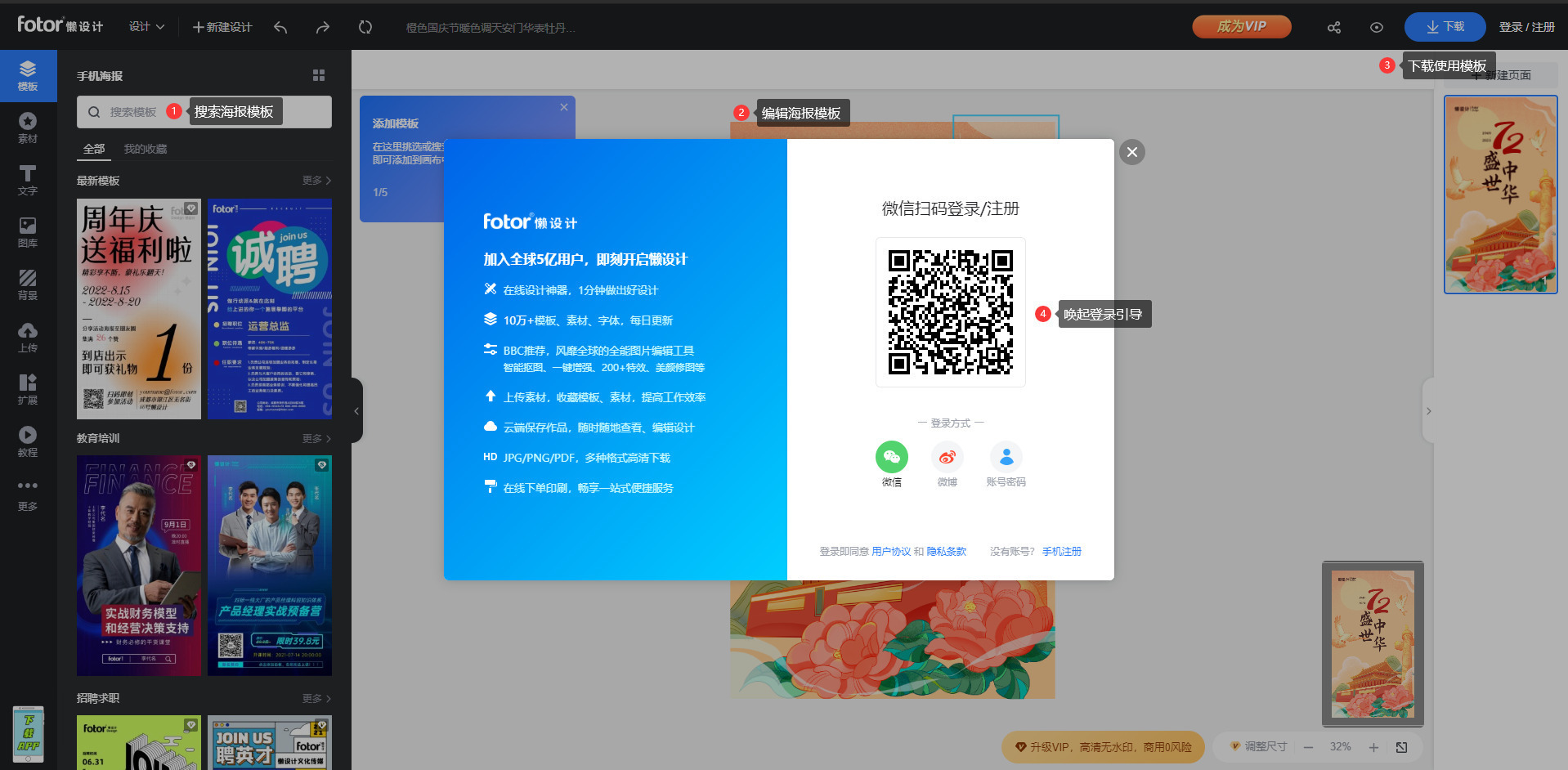Close the login dialog with X button
The height and width of the screenshot is (770, 1568).
(x=1132, y=152)
